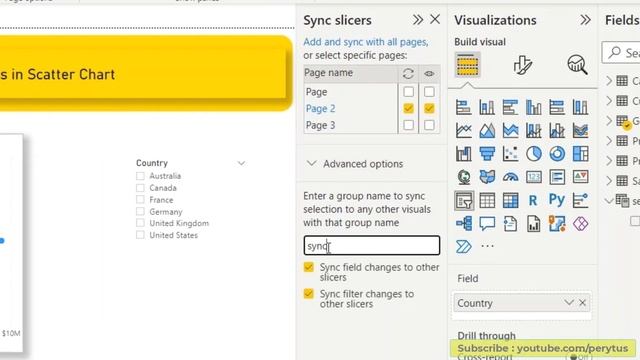Check Germany in Country slicer
The width and height of the screenshot is (640, 360).
click(140, 211)
